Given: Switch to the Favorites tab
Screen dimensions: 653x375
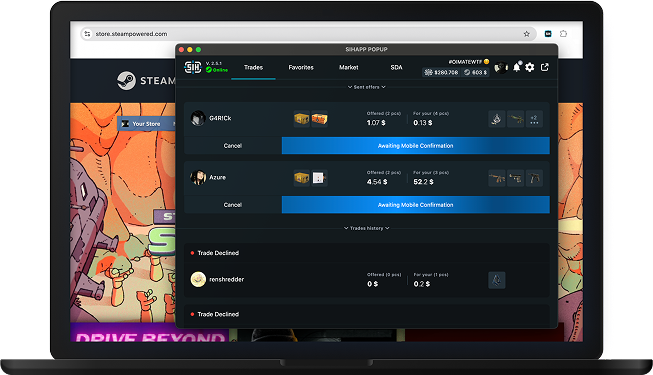Looking at the screenshot, I should (x=301, y=68).
